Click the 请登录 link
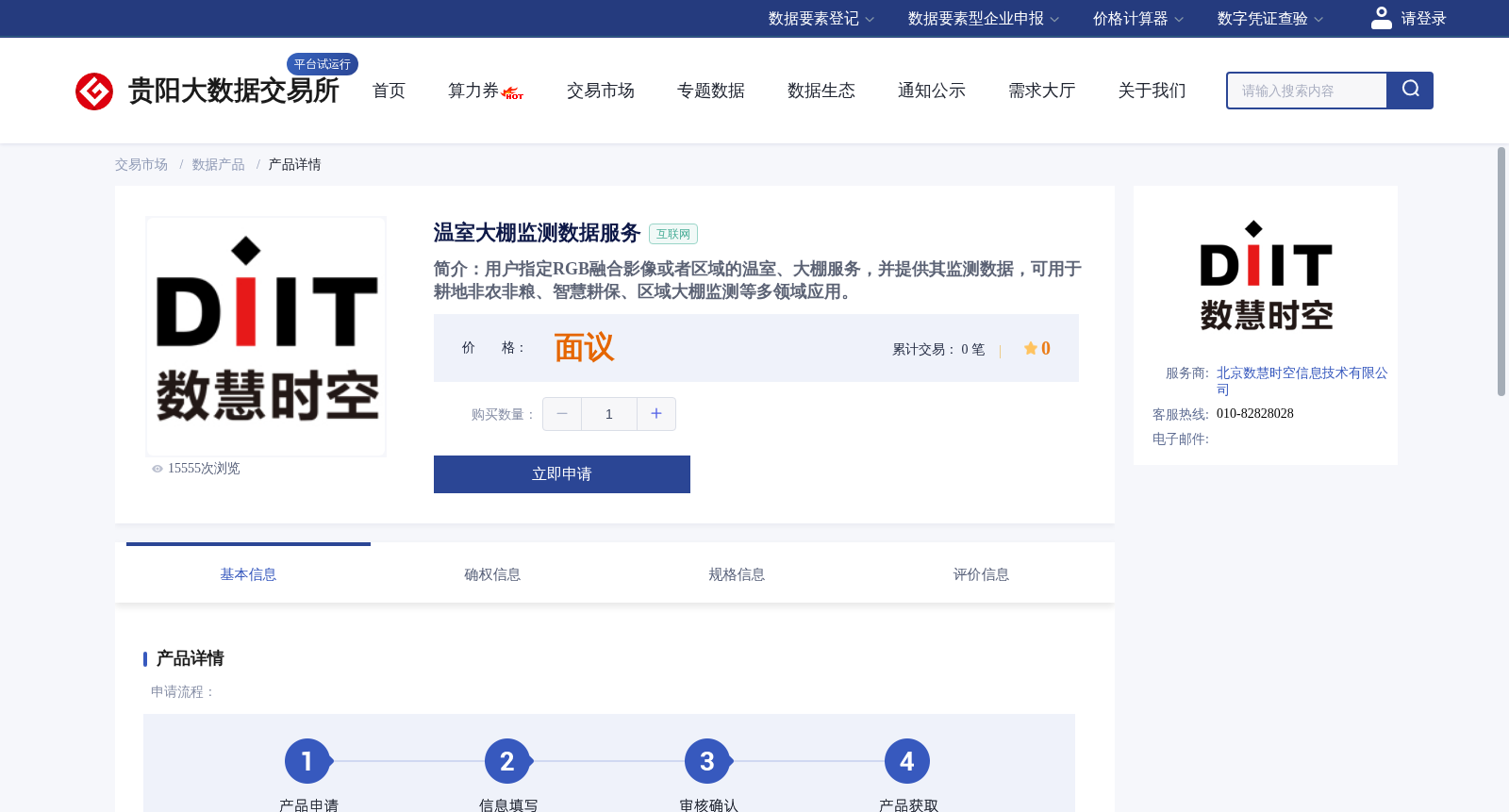This screenshot has height=812, width=1509. pyautogui.click(x=1423, y=19)
